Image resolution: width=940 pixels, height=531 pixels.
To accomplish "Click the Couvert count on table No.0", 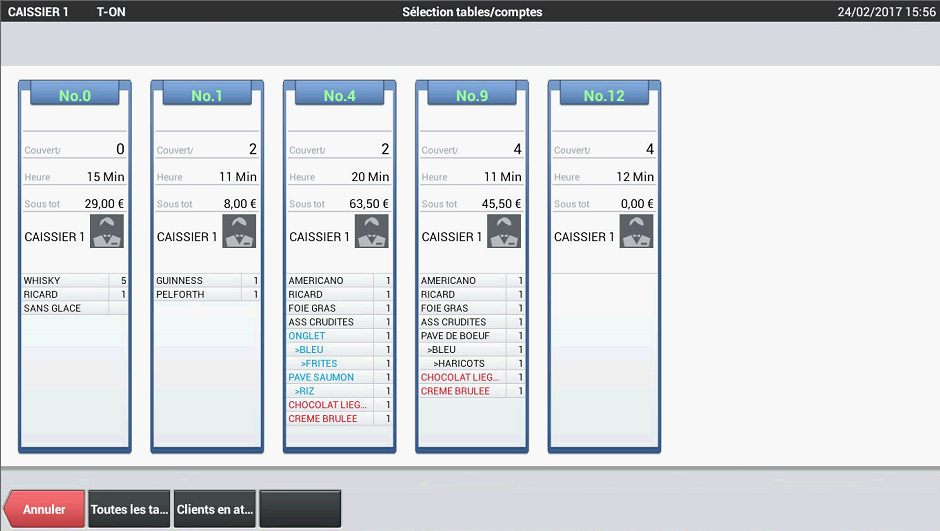I will (120, 149).
